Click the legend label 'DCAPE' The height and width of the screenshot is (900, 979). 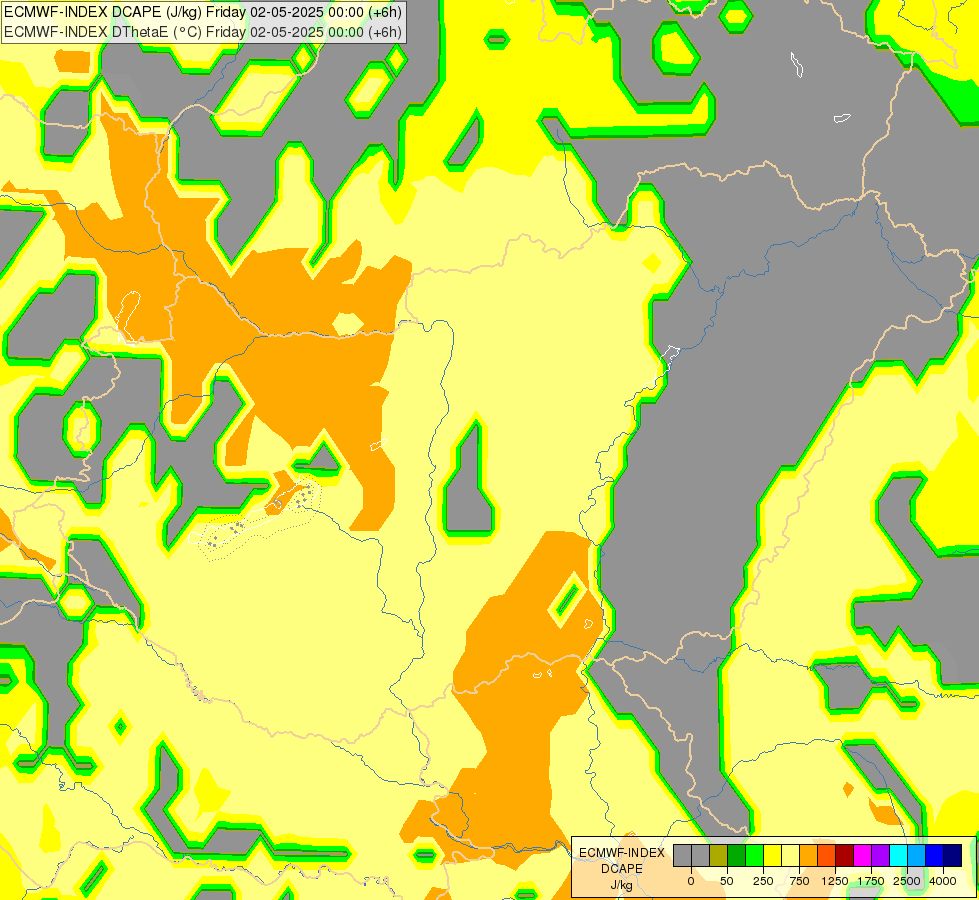point(622,869)
